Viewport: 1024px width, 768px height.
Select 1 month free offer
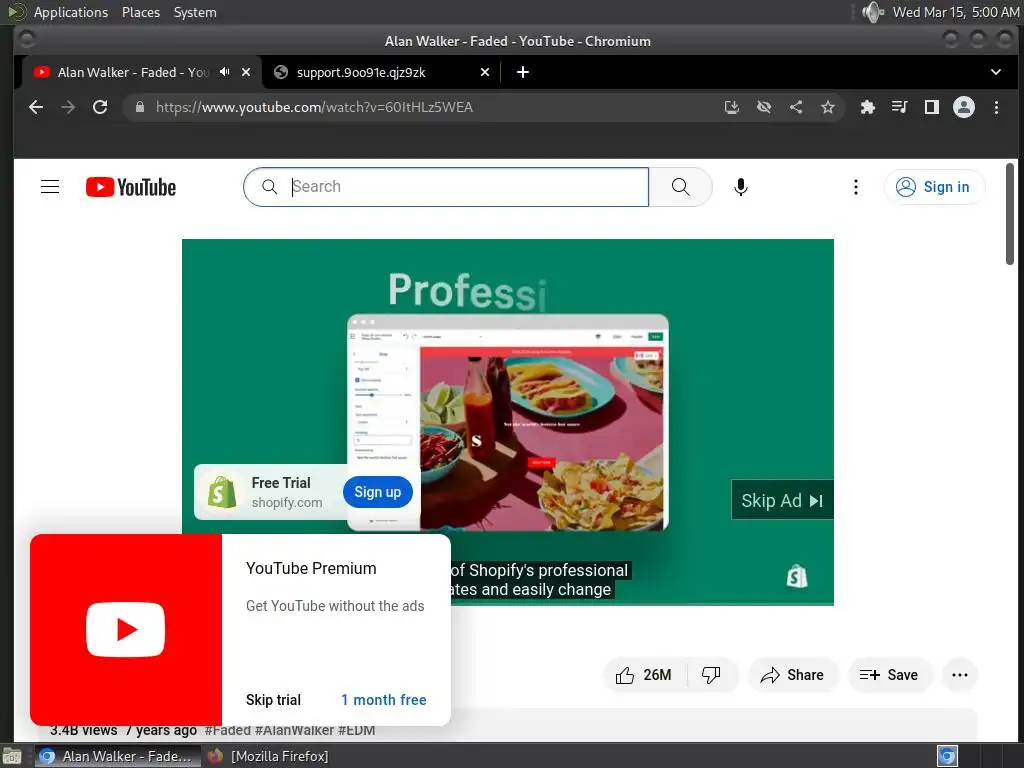point(383,699)
